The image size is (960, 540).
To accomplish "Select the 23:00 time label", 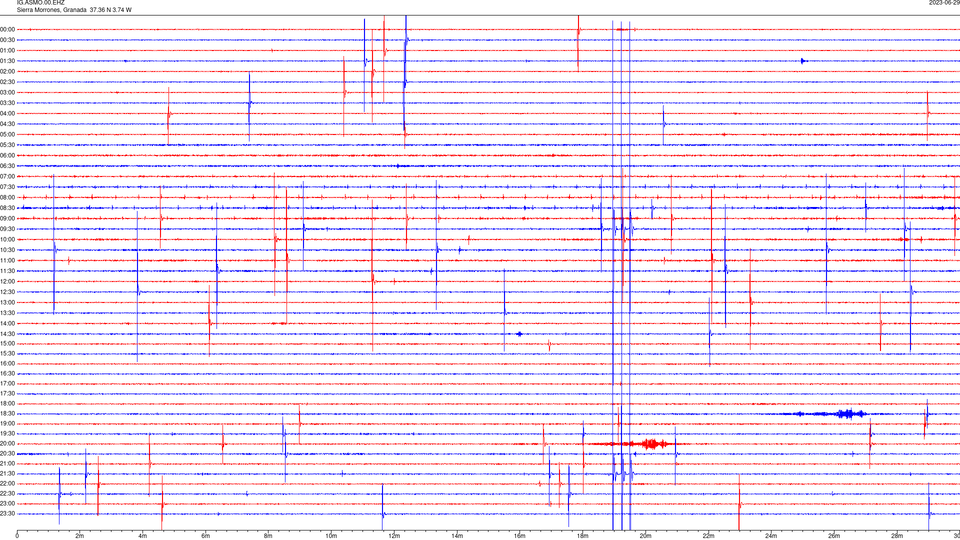I will [x=7, y=504].
